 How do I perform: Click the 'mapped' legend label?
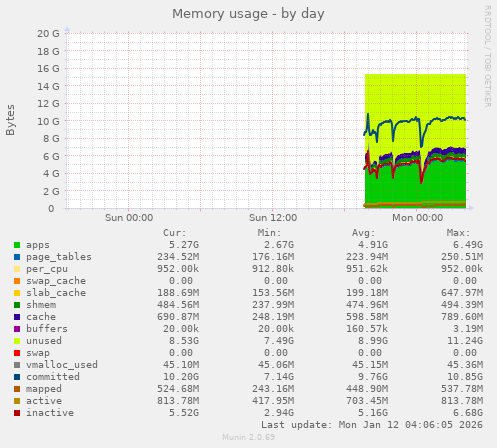point(44,389)
